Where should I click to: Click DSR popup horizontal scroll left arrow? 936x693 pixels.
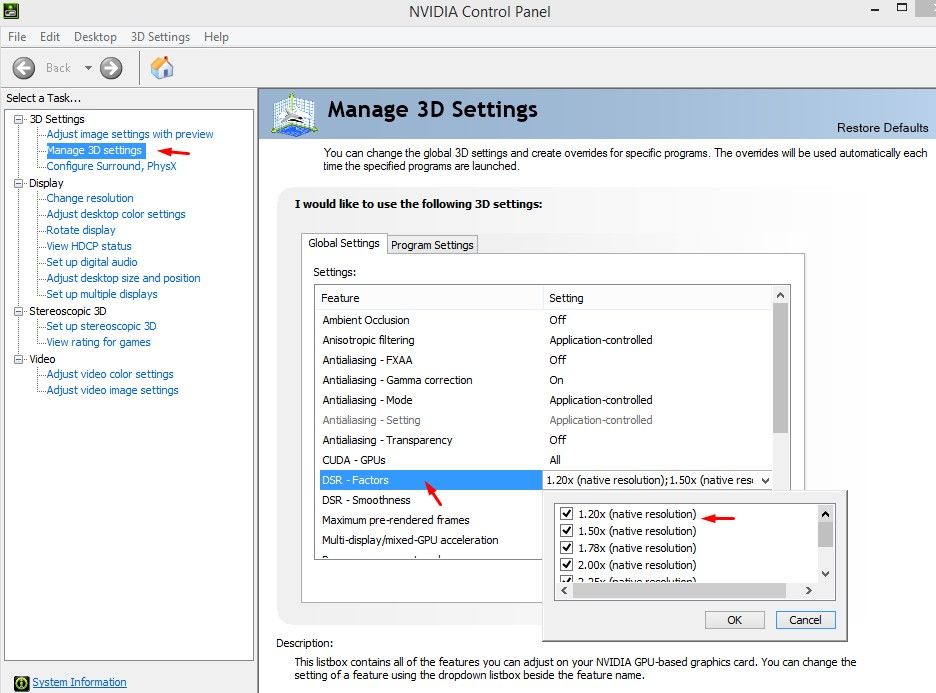pos(564,590)
